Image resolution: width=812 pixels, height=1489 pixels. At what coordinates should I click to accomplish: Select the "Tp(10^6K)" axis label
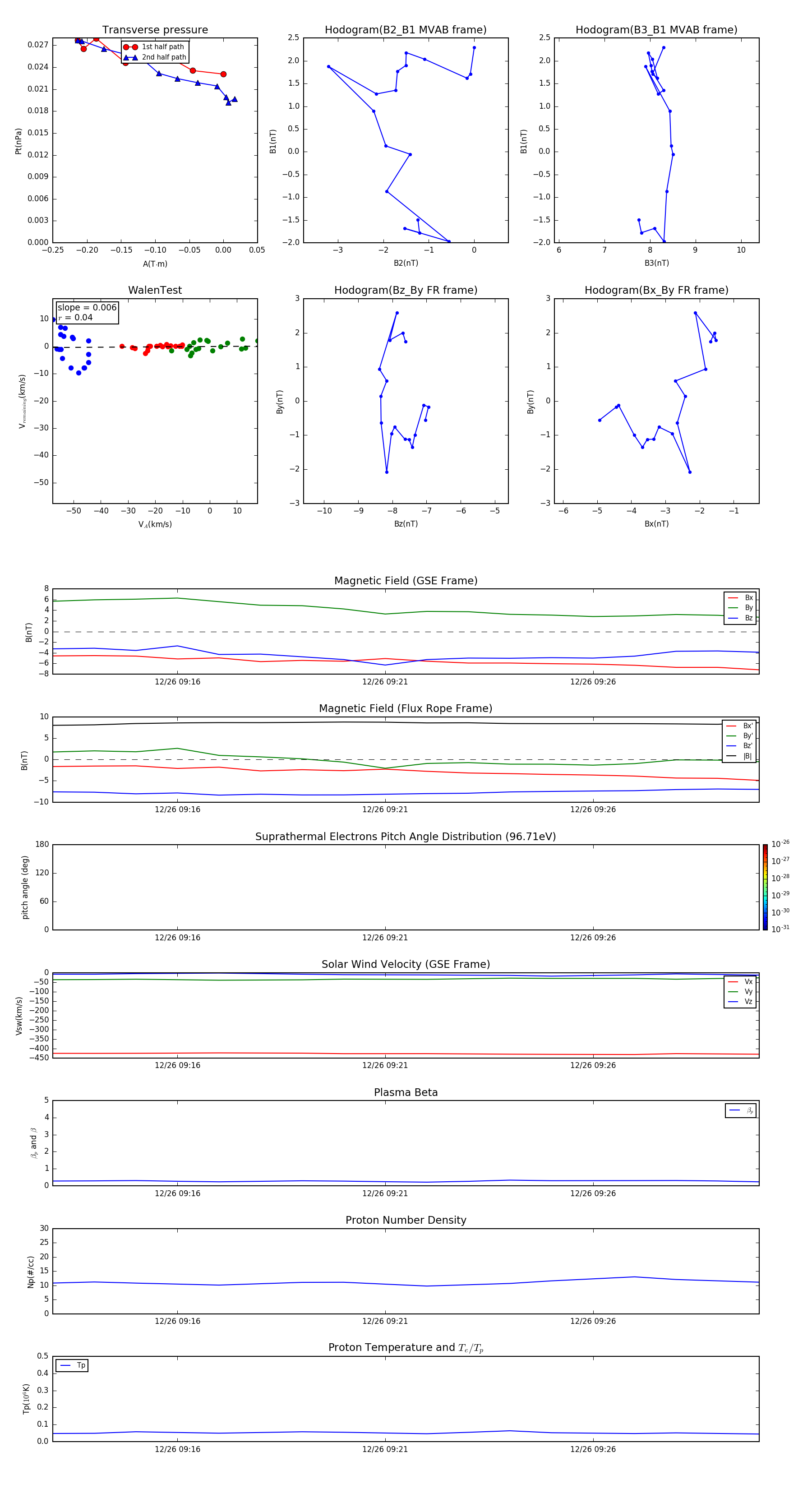[26, 1399]
